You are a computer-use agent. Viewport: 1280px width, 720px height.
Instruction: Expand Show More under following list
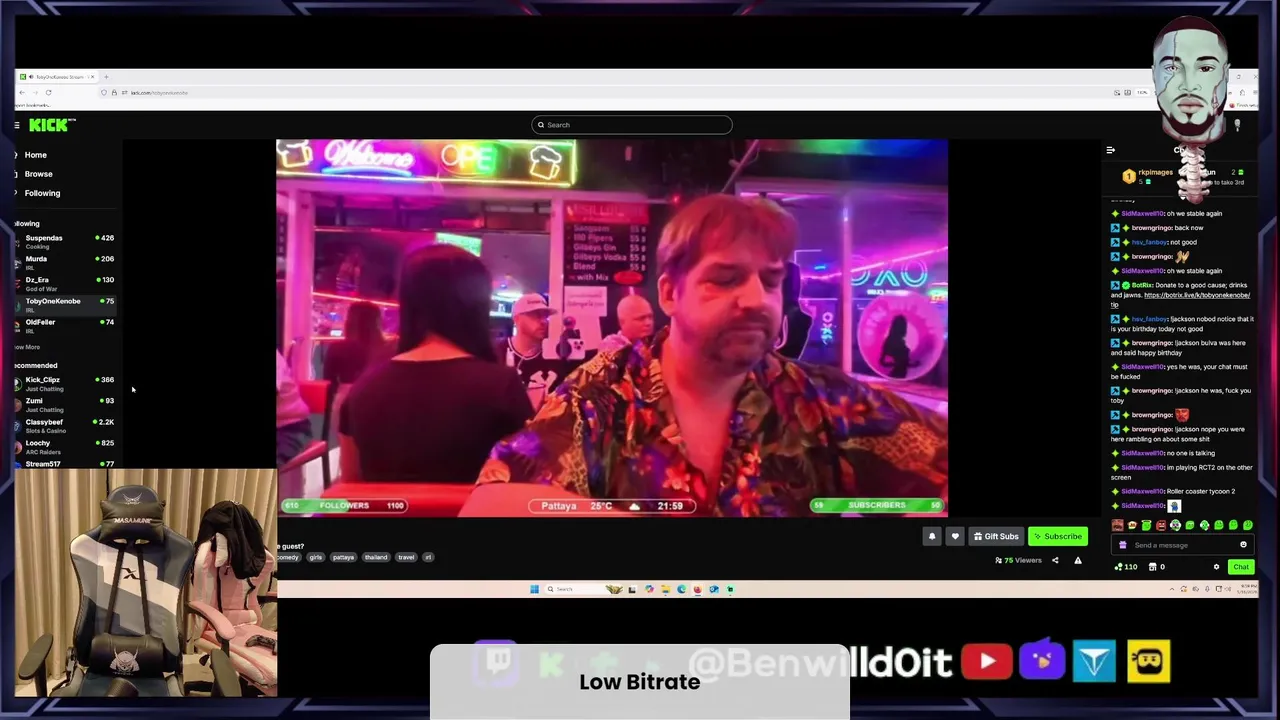click(x=27, y=347)
